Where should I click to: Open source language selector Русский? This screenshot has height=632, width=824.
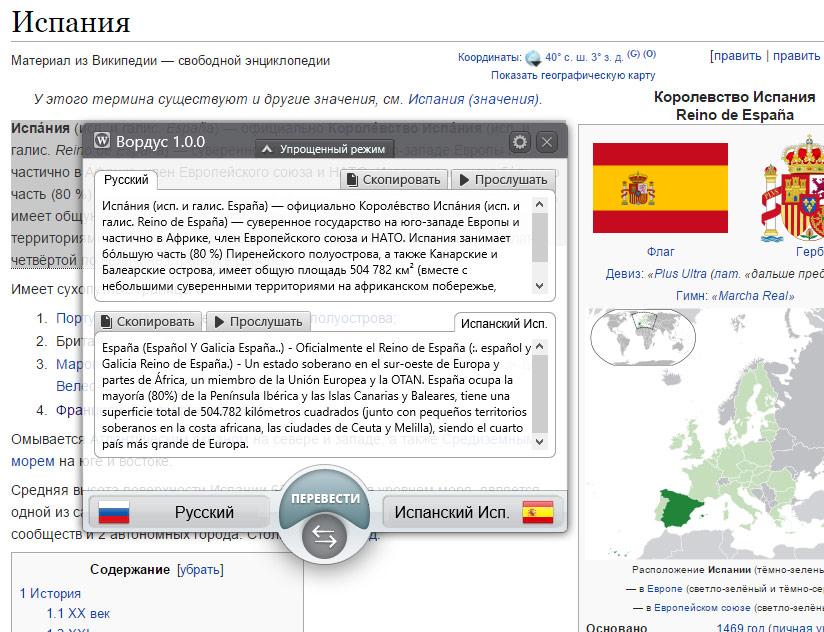(180, 512)
